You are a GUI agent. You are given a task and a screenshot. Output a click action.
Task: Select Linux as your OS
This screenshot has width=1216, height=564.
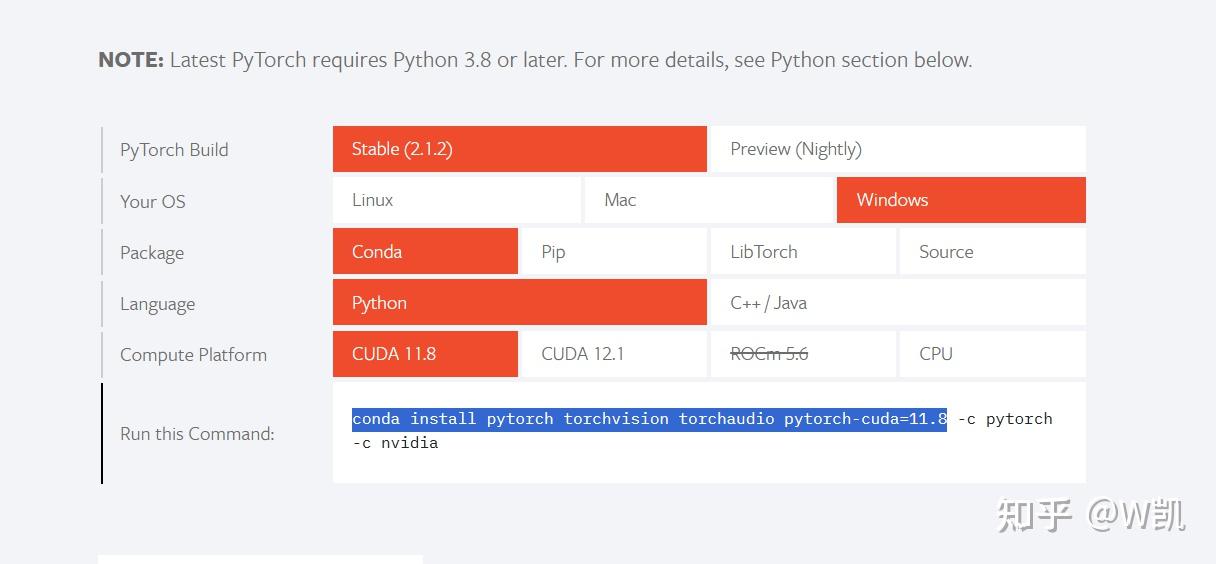click(x=456, y=200)
